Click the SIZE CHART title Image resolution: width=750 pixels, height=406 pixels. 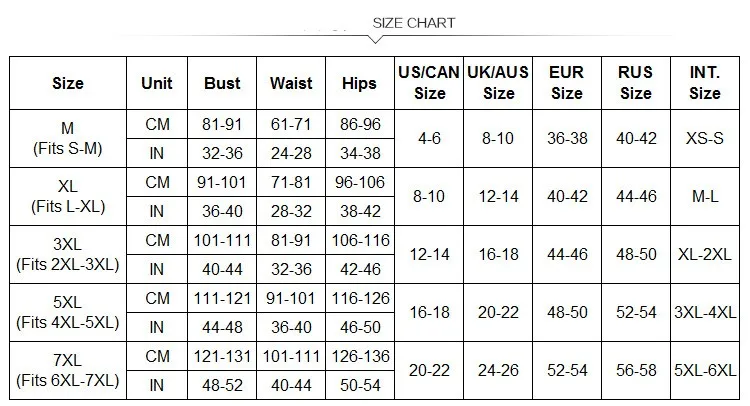click(x=414, y=23)
